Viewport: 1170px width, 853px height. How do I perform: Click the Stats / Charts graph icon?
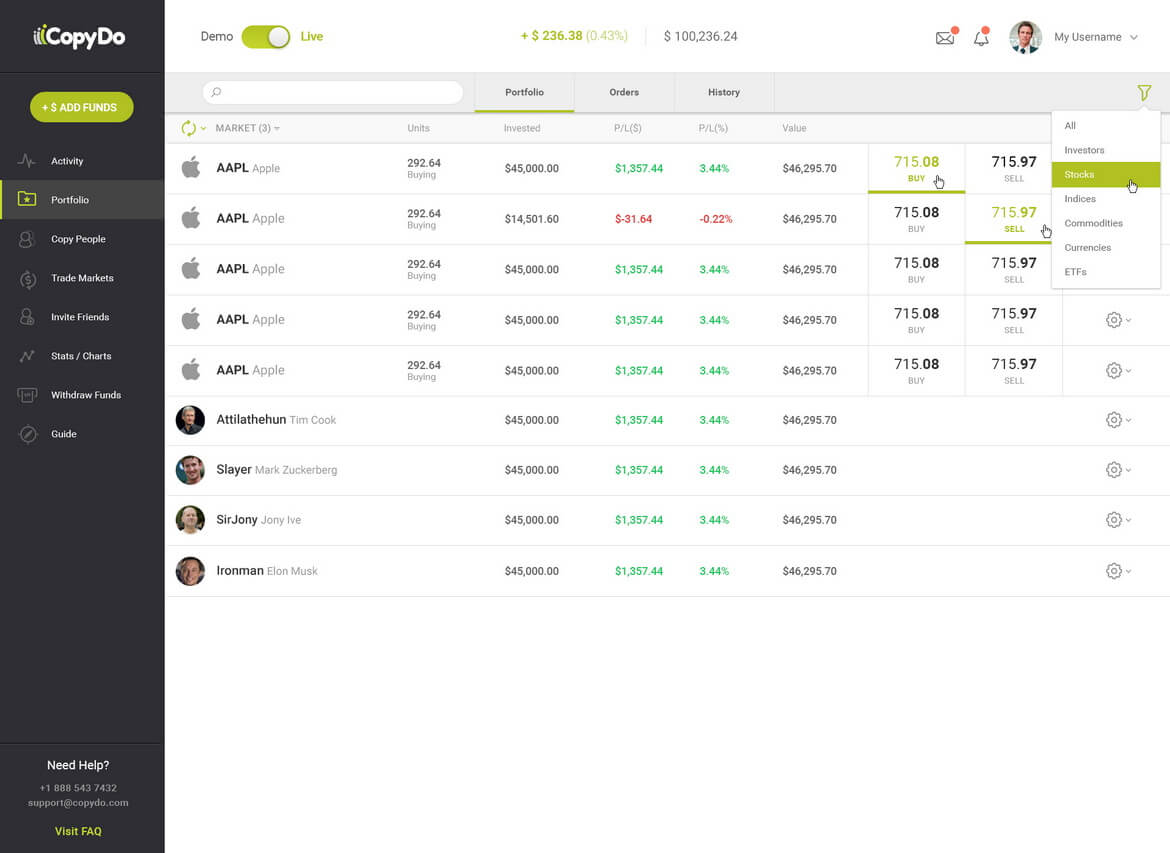[27, 356]
